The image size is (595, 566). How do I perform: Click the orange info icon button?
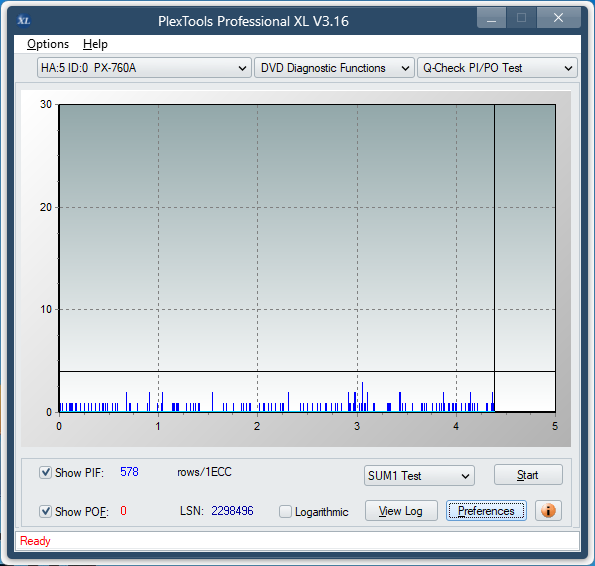coord(548,511)
